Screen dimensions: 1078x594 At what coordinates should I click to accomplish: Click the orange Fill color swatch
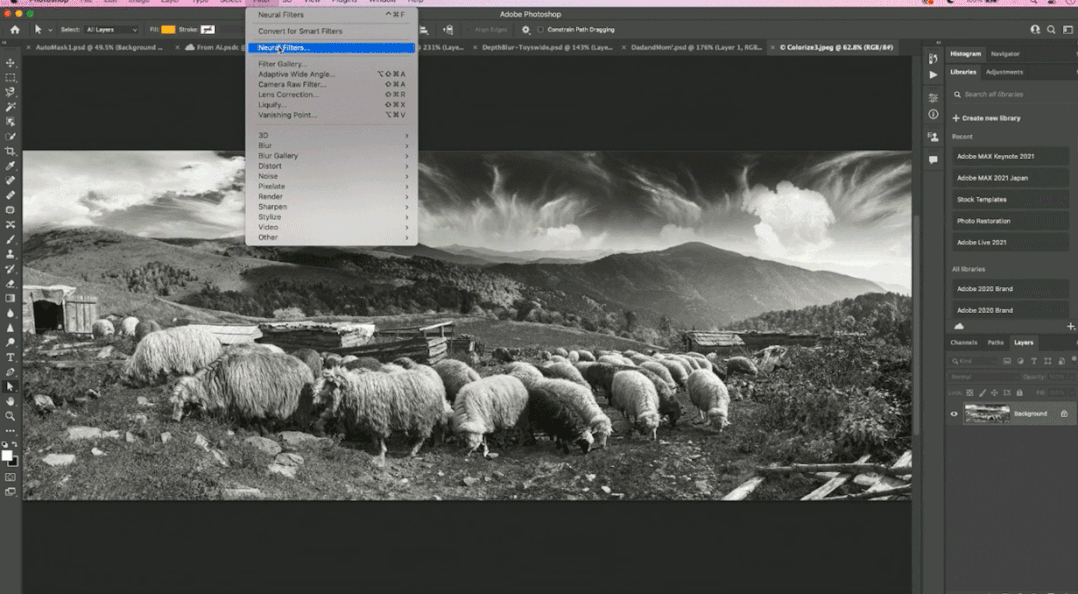[168, 30]
